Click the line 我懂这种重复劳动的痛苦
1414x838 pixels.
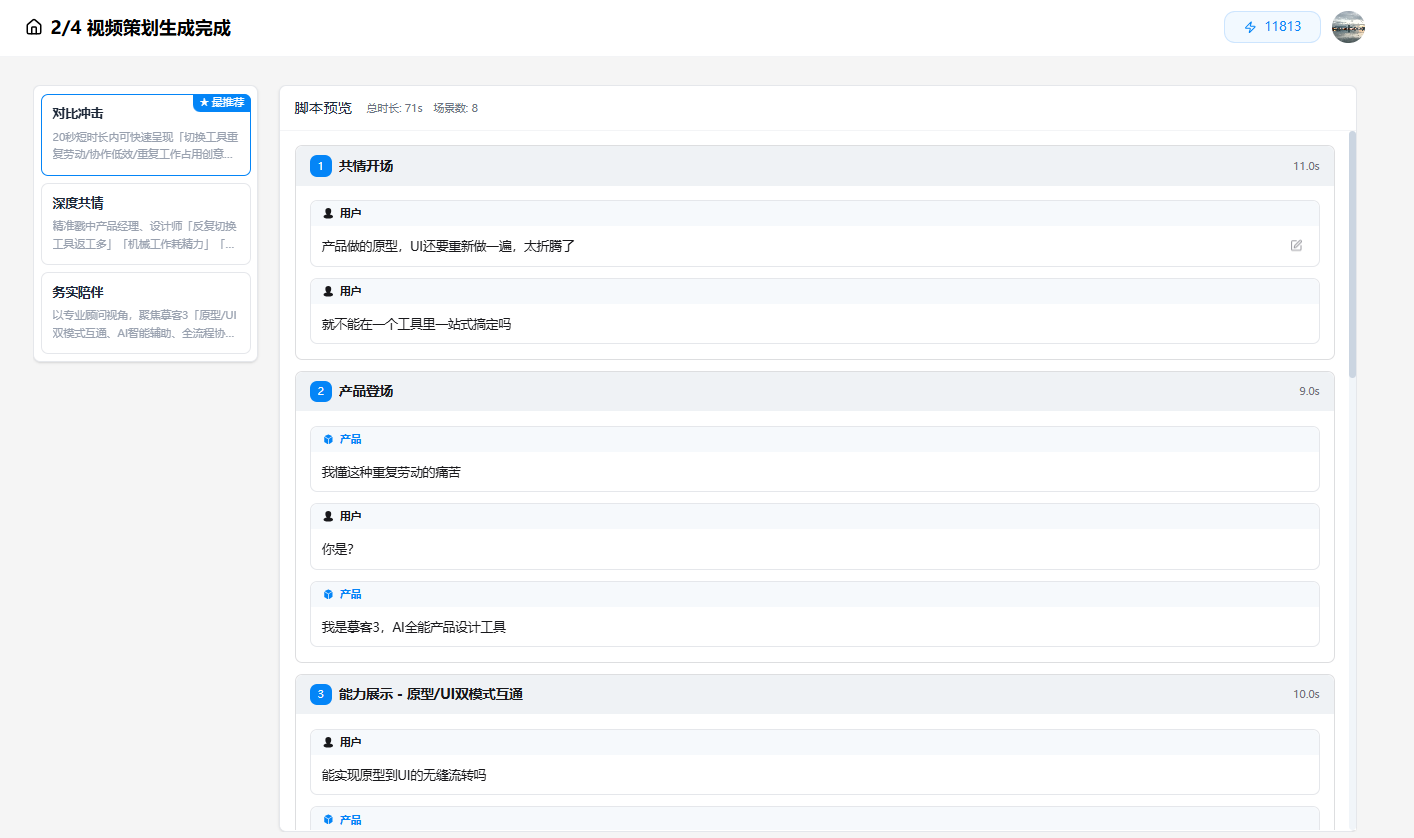[x=391, y=472]
